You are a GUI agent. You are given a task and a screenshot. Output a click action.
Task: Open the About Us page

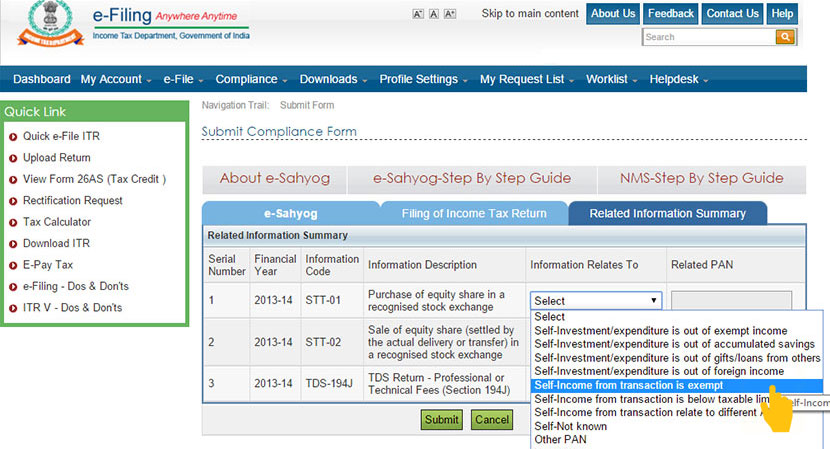613,14
